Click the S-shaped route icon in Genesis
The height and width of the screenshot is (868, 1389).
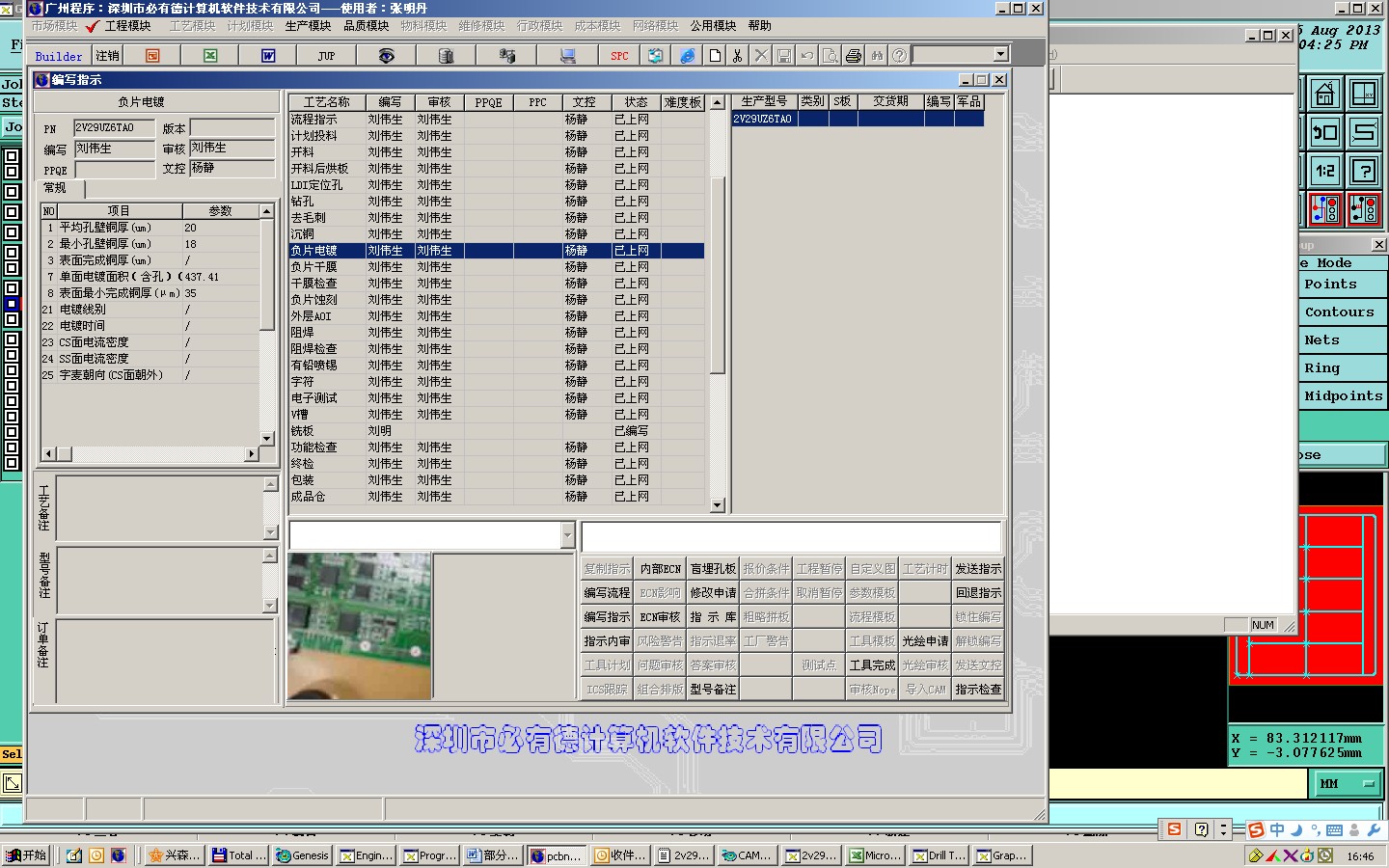click(x=1364, y=132)
